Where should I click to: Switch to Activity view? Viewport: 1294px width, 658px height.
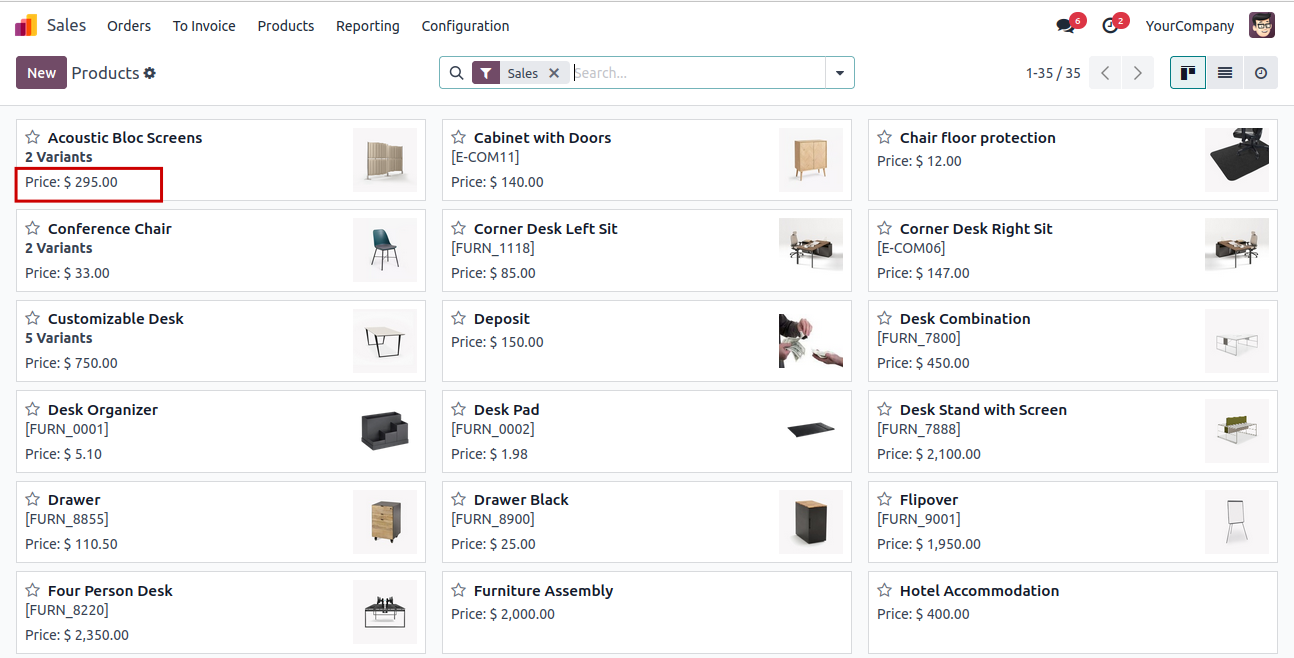coord(1260,73)
